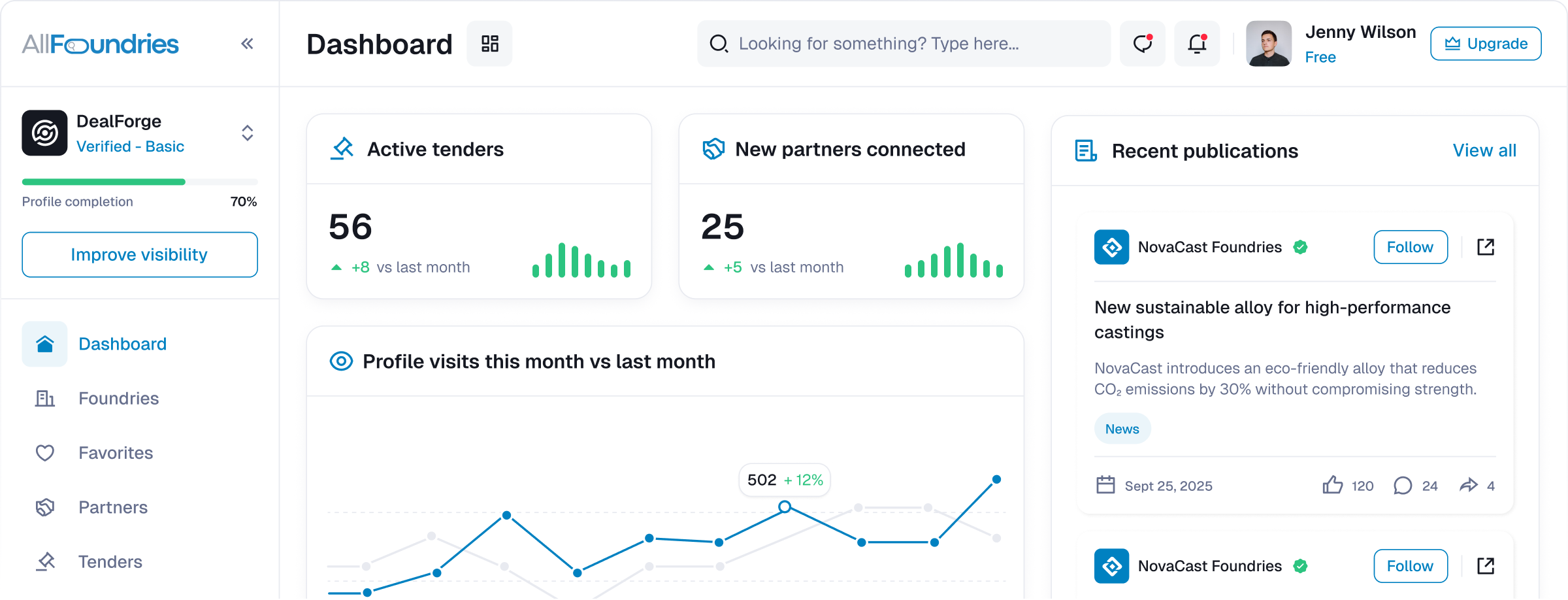Screen dimensions: 1568x600
Task: Click NovaCast logo on first publication
Action: [x=1111, y=247]
